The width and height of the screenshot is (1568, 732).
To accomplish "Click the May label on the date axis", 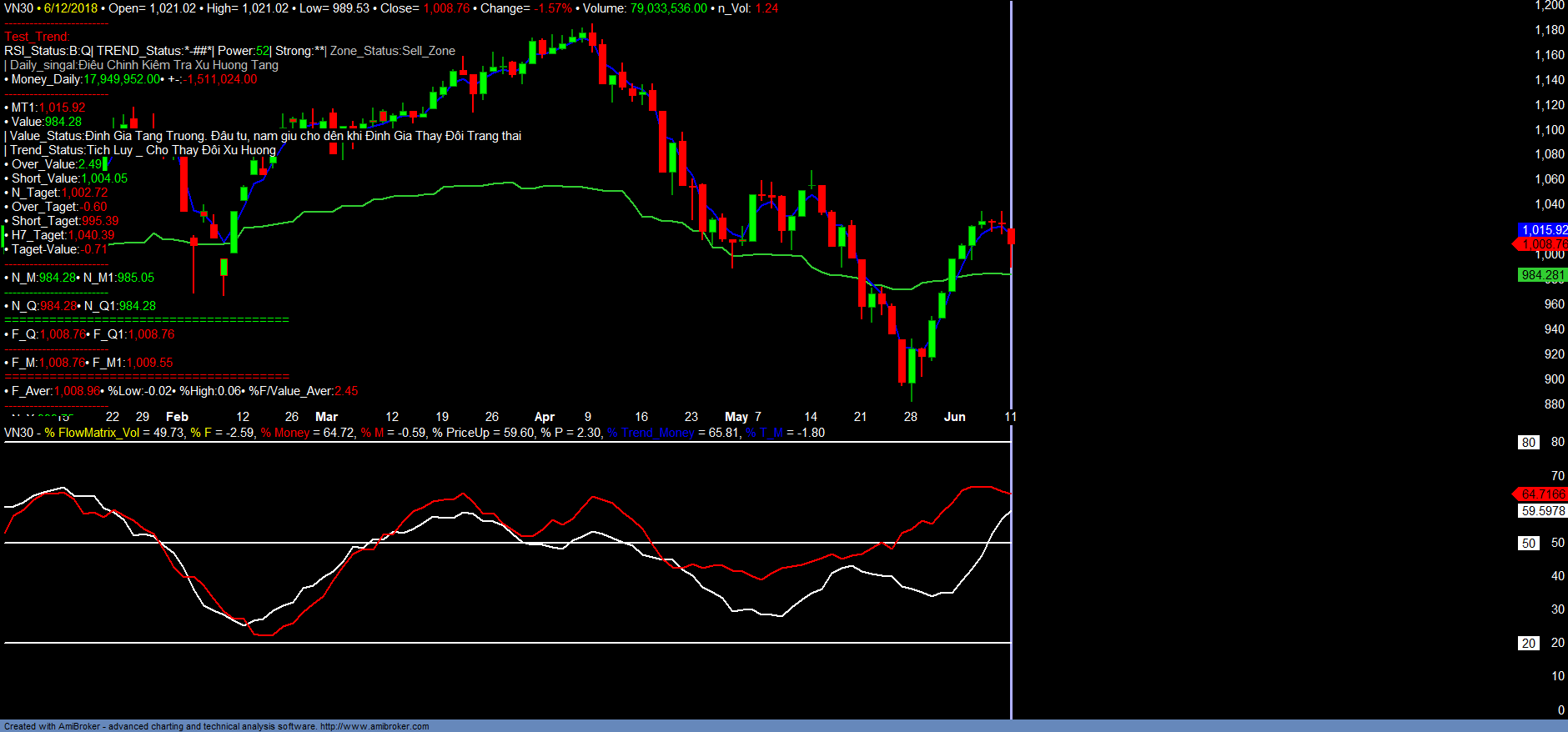I will (x=736, y=417).
